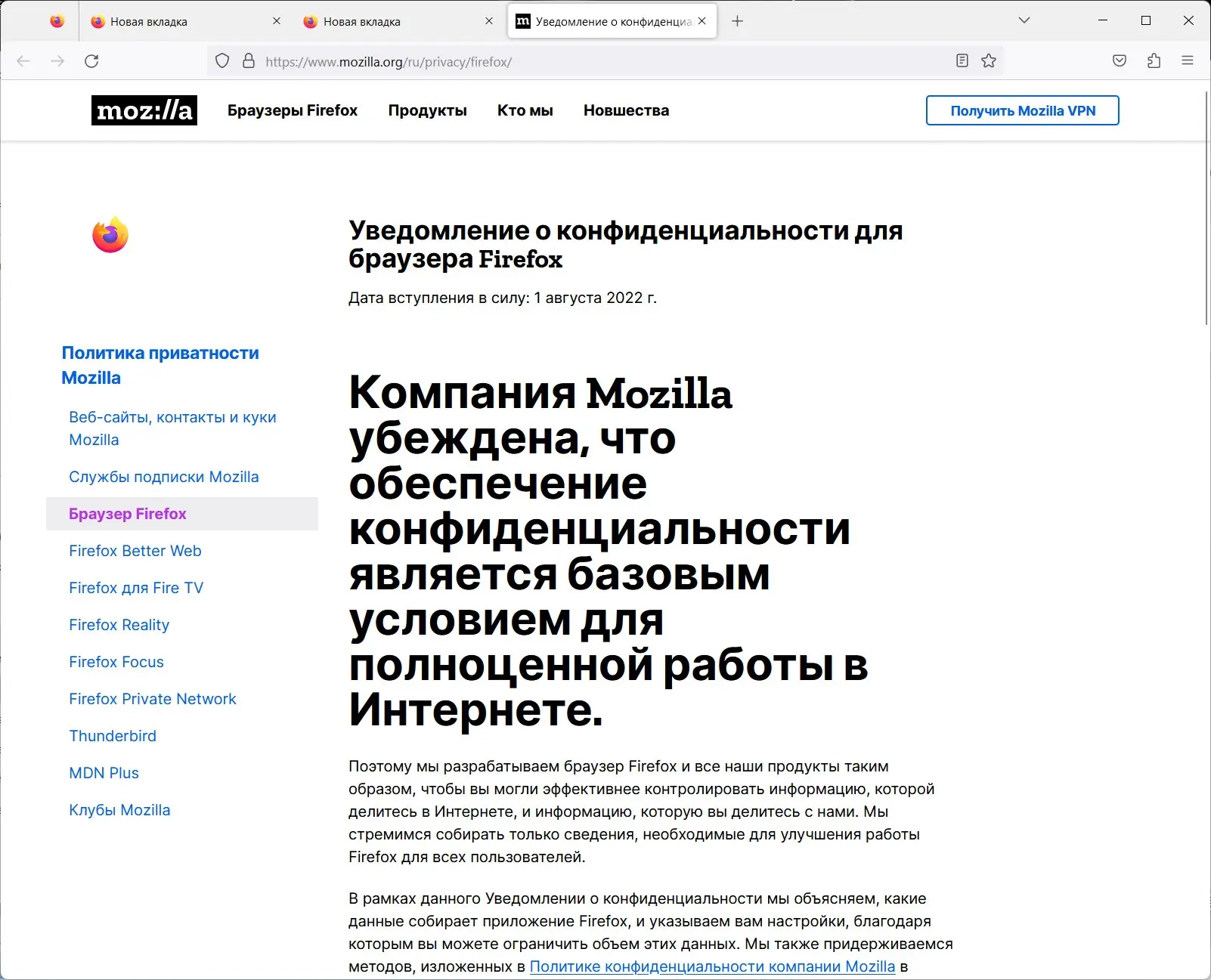Open the Thunderbird sidebar link
Viewport: 1211px width, 980px height.
[113, 735]
